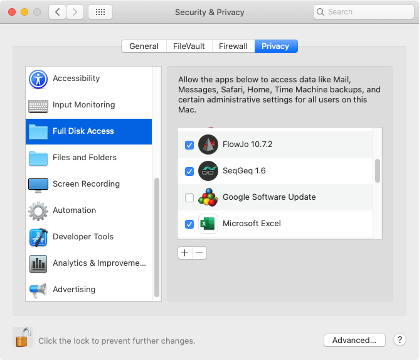Click the Advertising megaphone icon

38,290
